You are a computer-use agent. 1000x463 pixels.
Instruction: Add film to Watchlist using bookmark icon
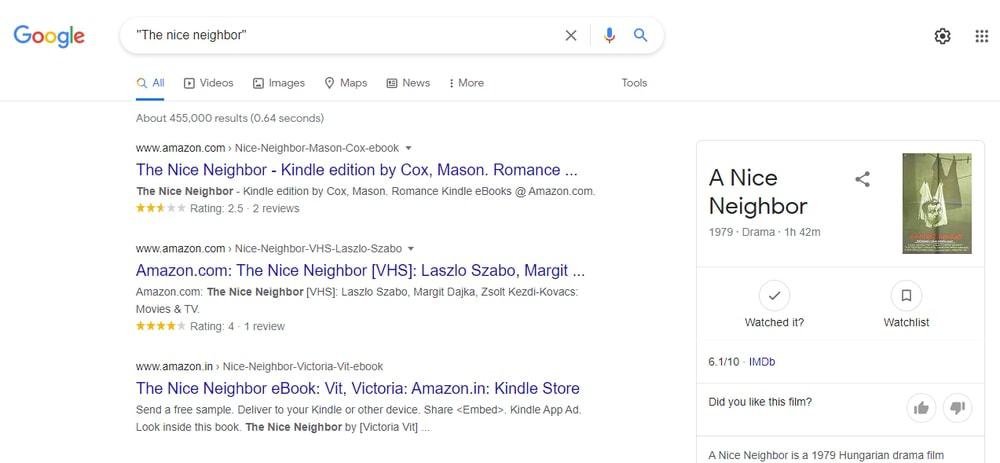point(906,296)
